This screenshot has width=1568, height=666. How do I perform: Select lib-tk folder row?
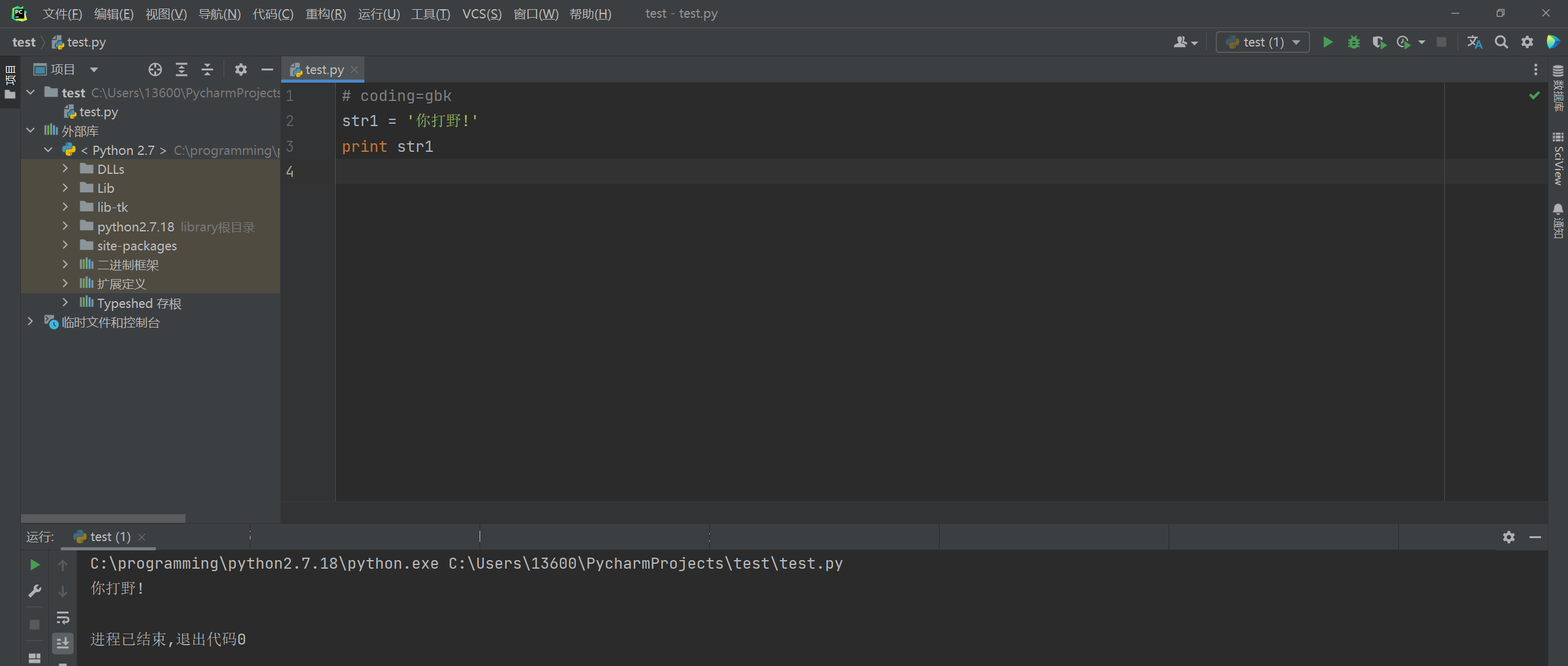[151, 208]
